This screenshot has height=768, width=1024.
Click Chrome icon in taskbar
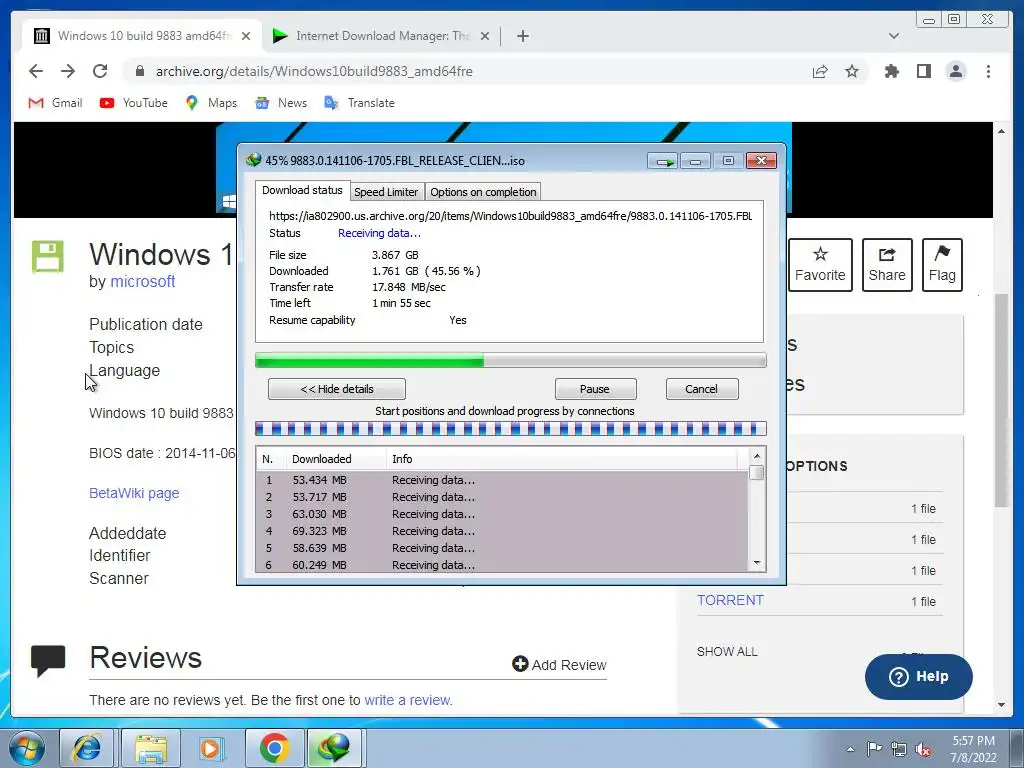274,748
